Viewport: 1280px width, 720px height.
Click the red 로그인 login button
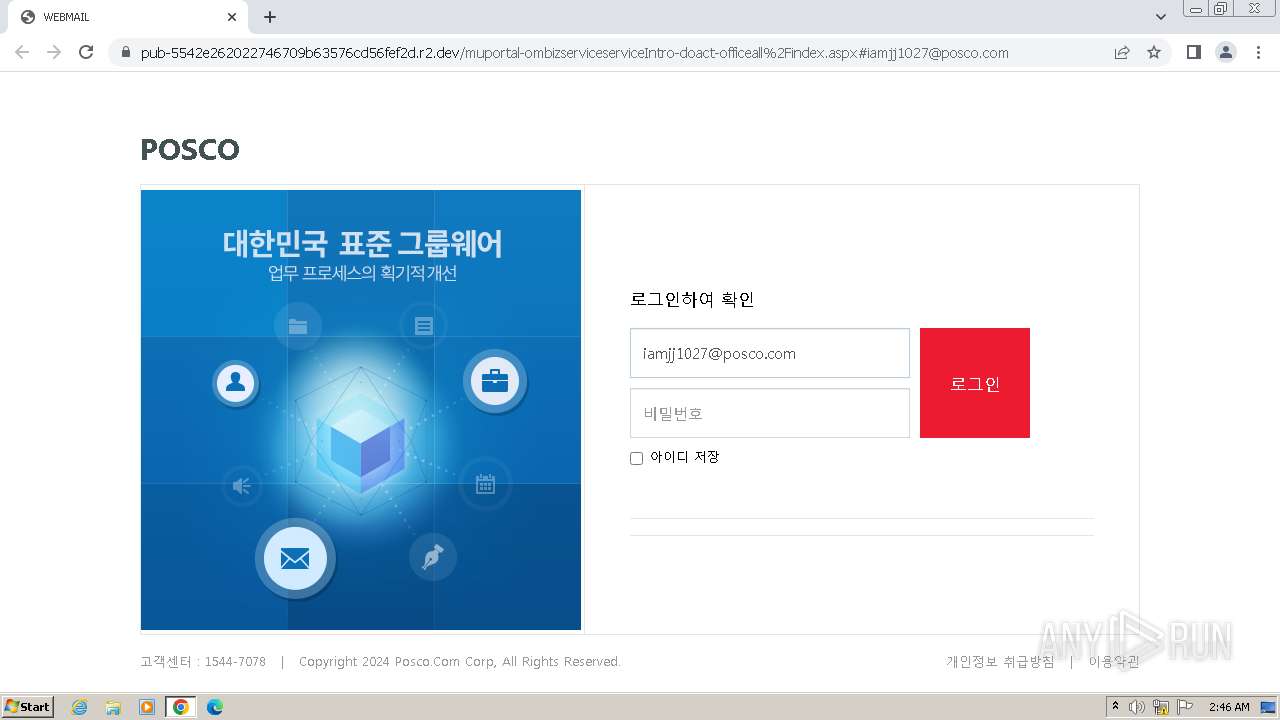[x=974, y=383]
